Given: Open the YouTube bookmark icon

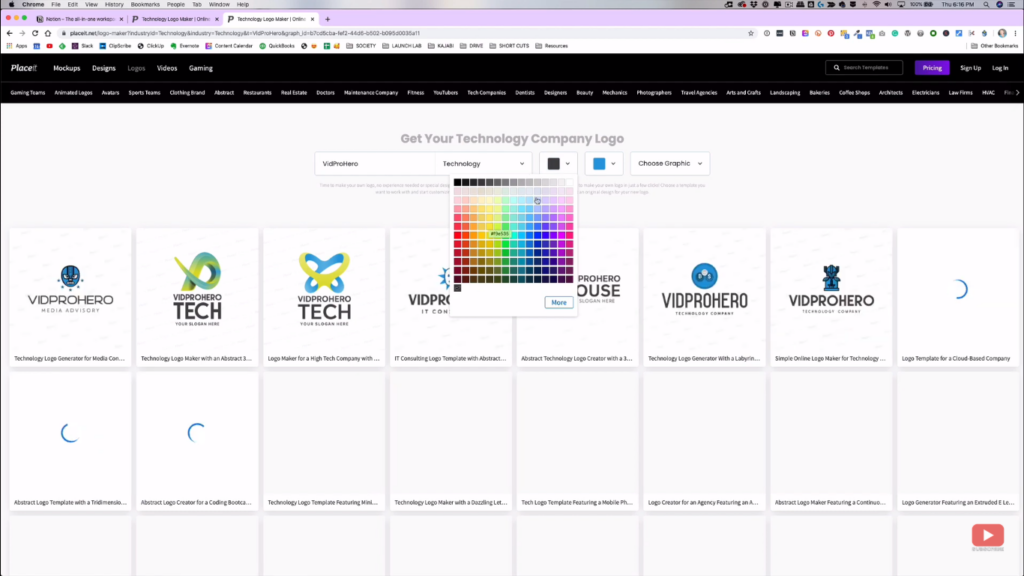Looking at the screenshot, I should click(50, 46).
